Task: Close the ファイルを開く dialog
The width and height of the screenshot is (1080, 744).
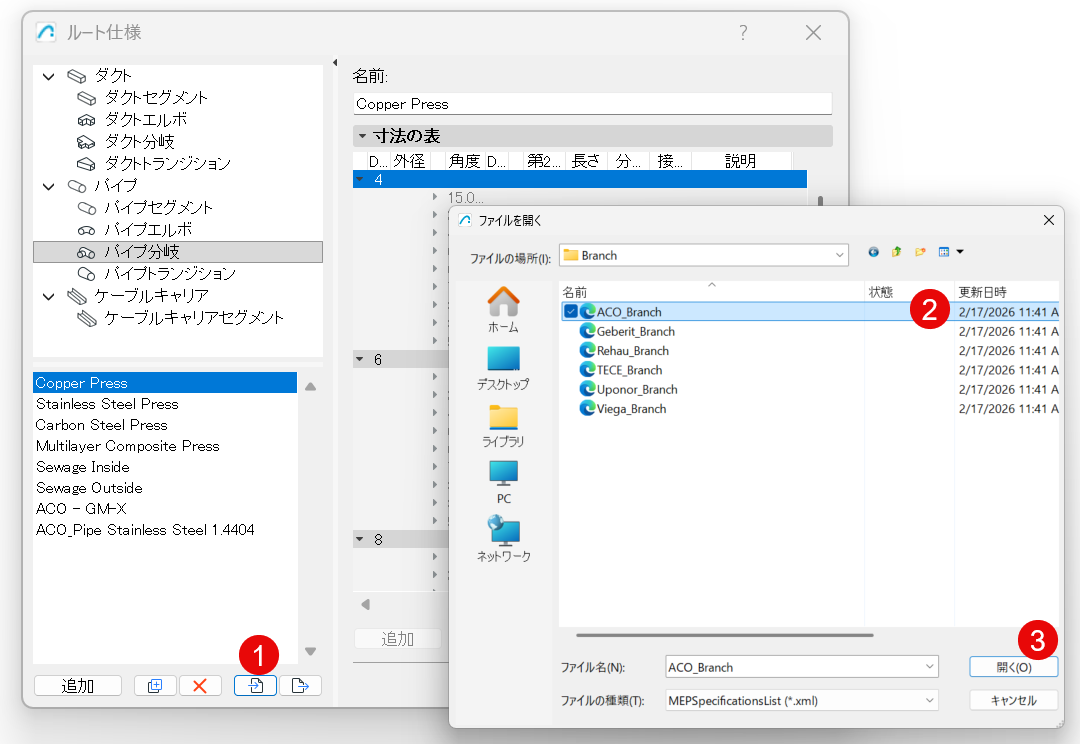Action: 1048,220
